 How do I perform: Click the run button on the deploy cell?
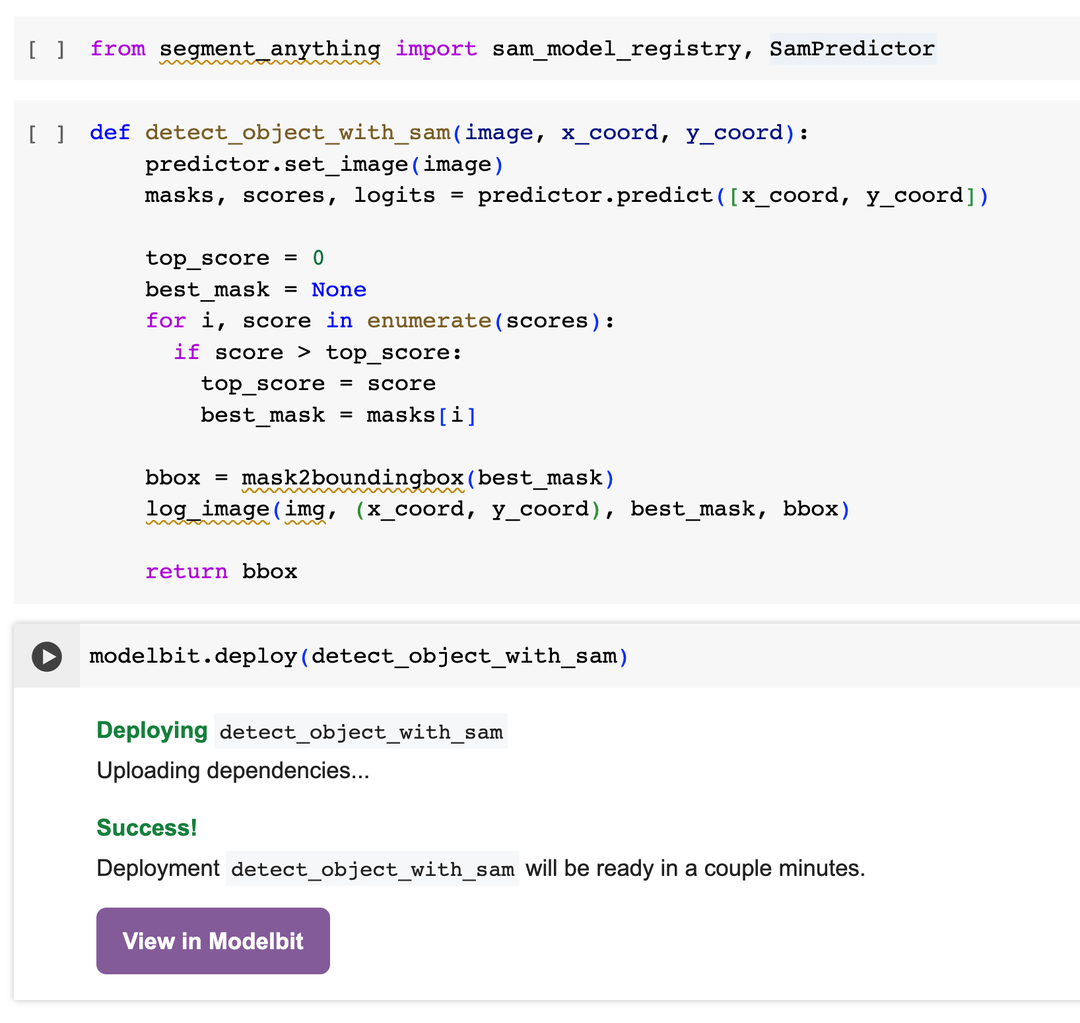46,656
